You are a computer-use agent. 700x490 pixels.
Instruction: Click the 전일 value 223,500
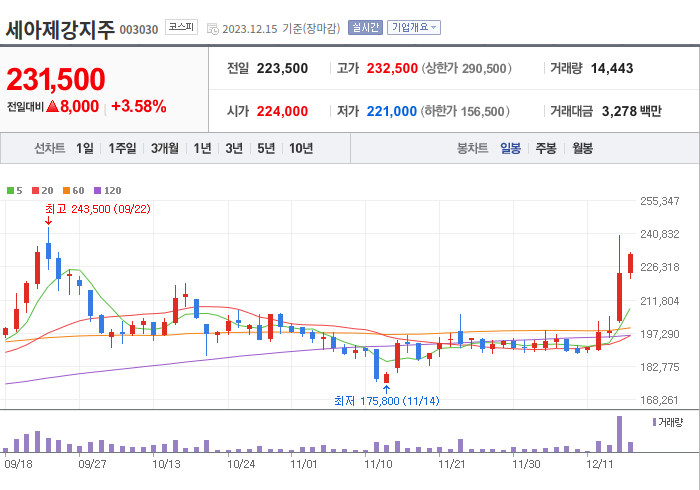click(x=282, y=68)
